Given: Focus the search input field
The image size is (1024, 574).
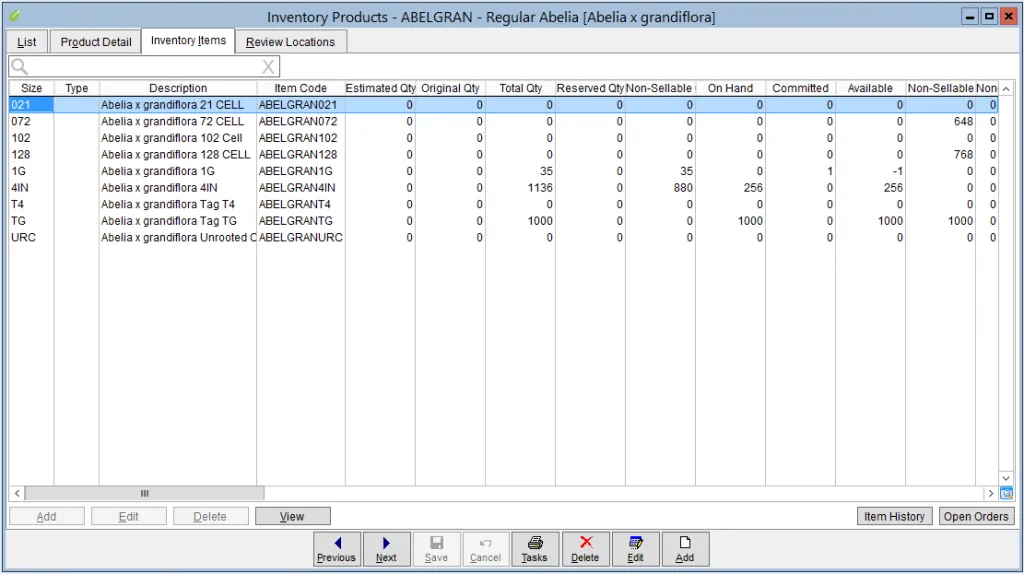Looking at the screenshot, I should click(144, 67).
